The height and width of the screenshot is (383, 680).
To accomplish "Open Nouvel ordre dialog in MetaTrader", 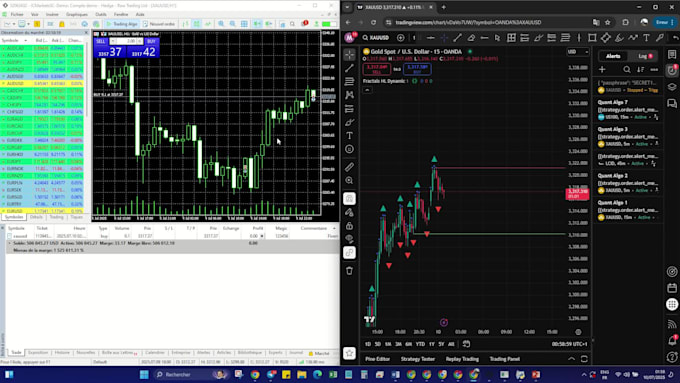I will (x=159, y=24).
